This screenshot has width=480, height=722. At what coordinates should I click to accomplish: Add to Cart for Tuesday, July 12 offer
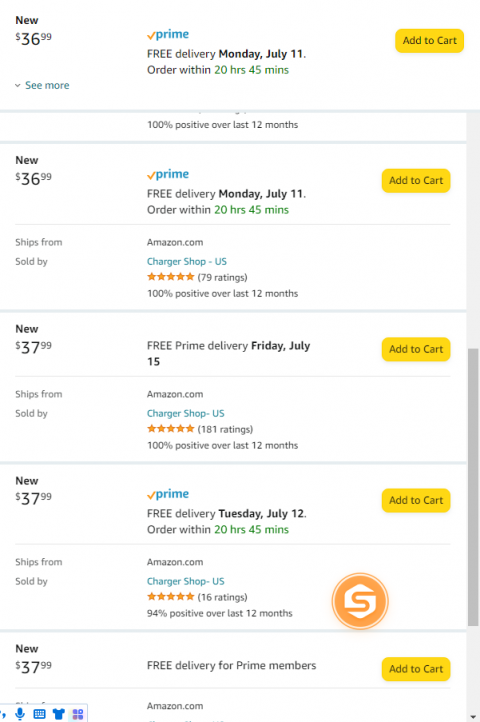click(416, 500)
